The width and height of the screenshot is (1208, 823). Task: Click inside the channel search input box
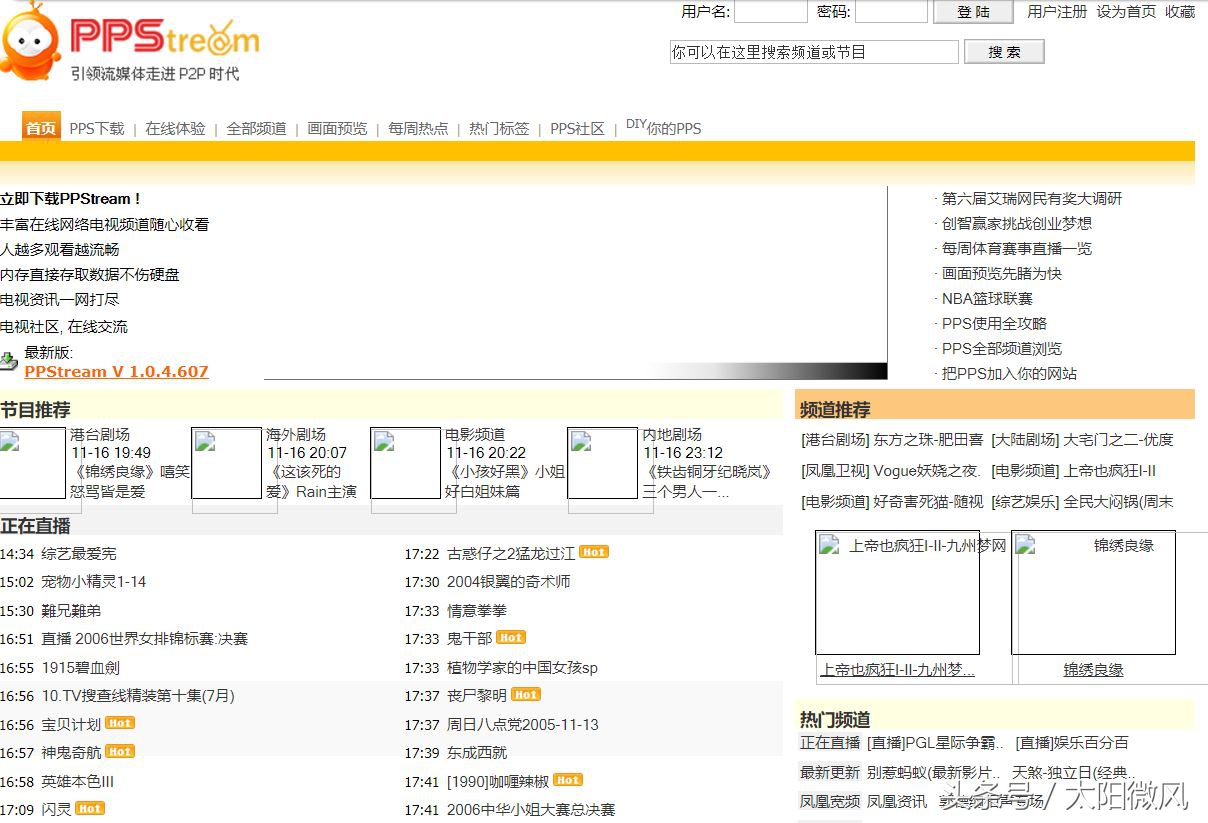[813, 51]
